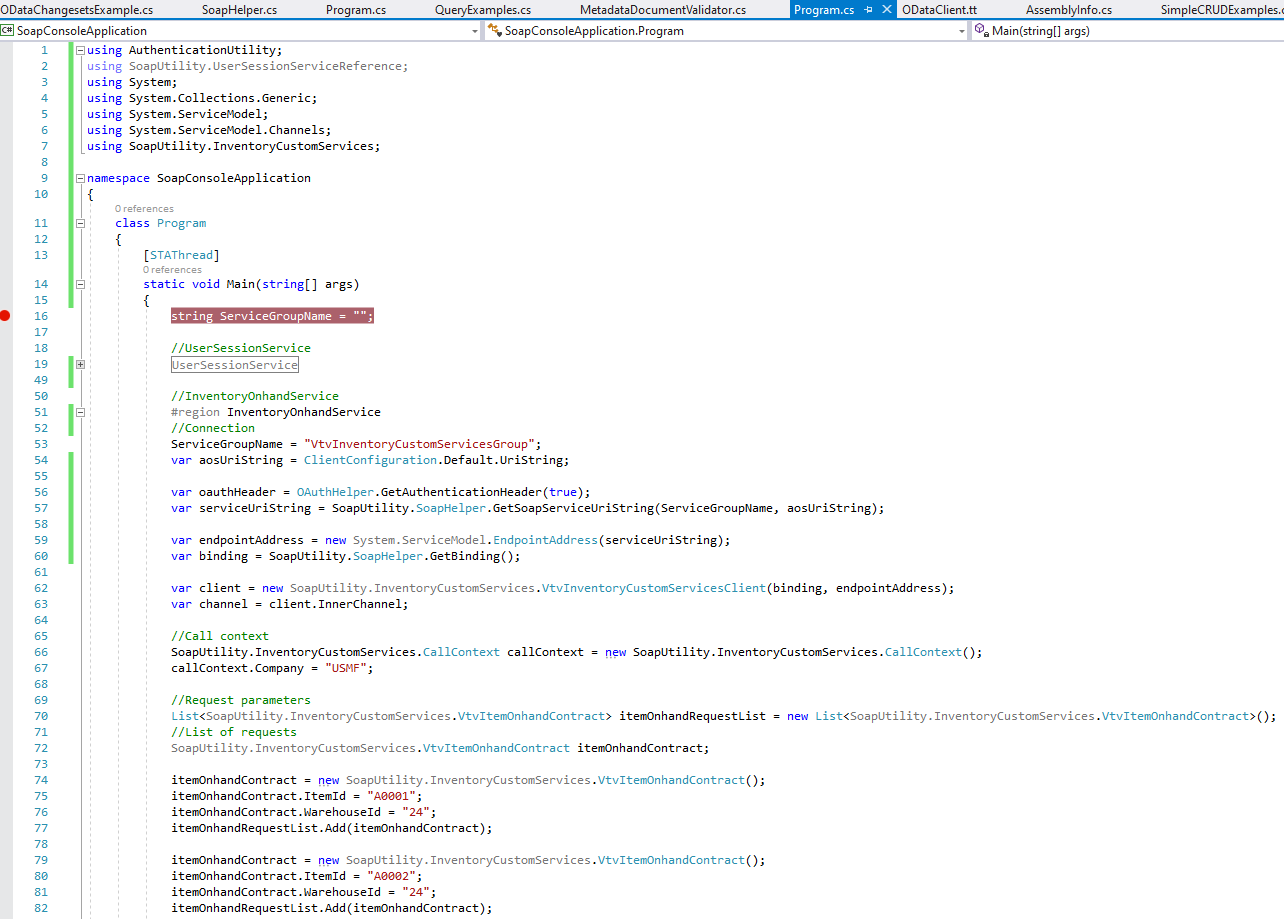This screenshot has height=919, width=1284.
Task: Click the collapsed UserSessionService box
Action: [x=235, y=364]
